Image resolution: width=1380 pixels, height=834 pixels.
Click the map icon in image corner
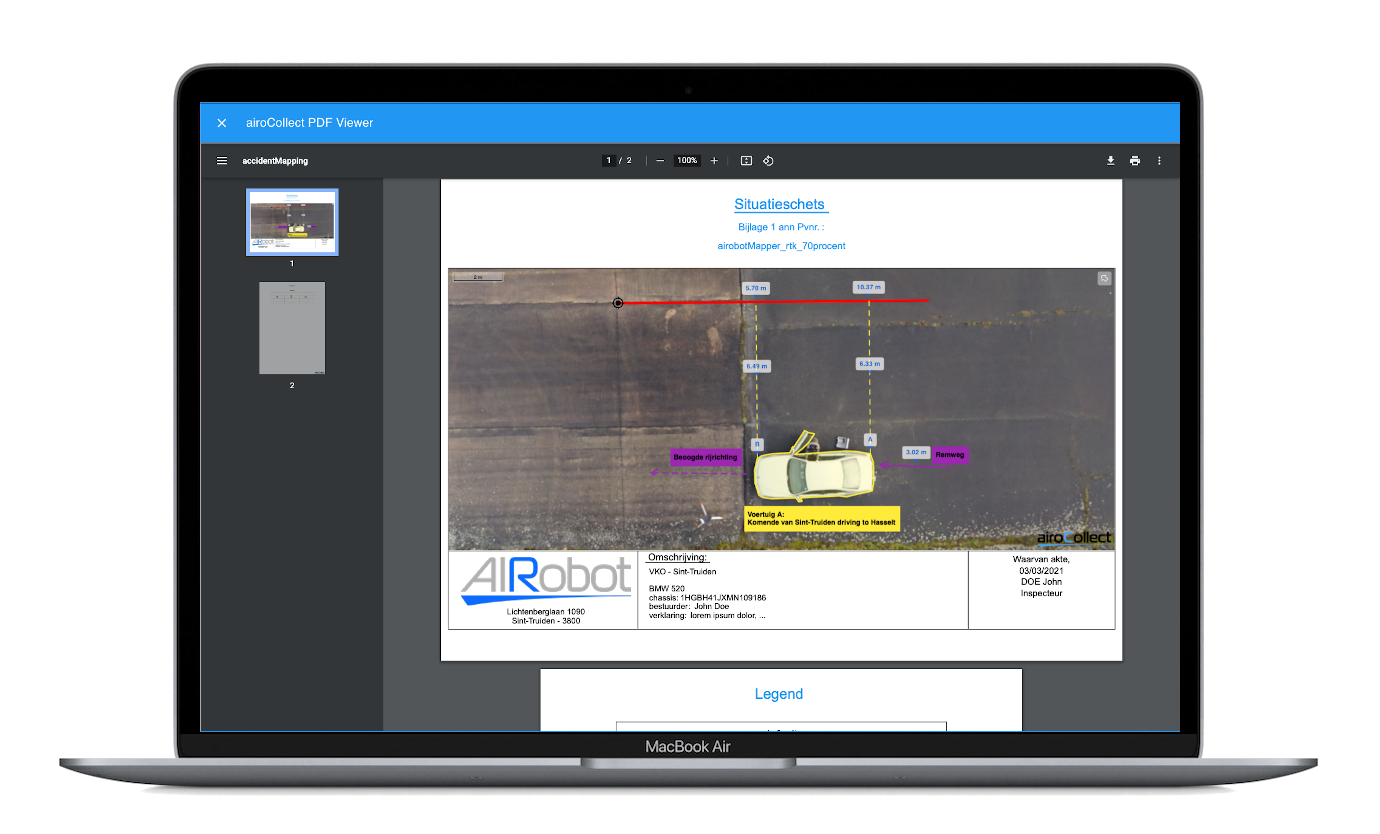(x=1104, y=279)
